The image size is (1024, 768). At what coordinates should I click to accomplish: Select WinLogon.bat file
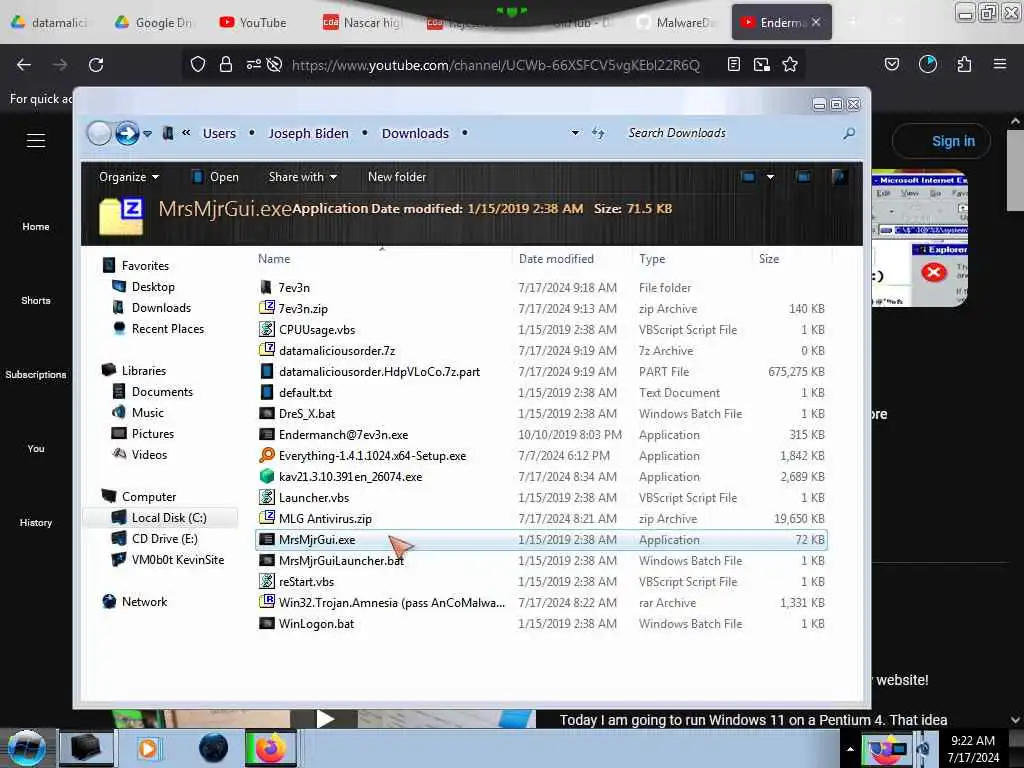[x=316, y=624]
